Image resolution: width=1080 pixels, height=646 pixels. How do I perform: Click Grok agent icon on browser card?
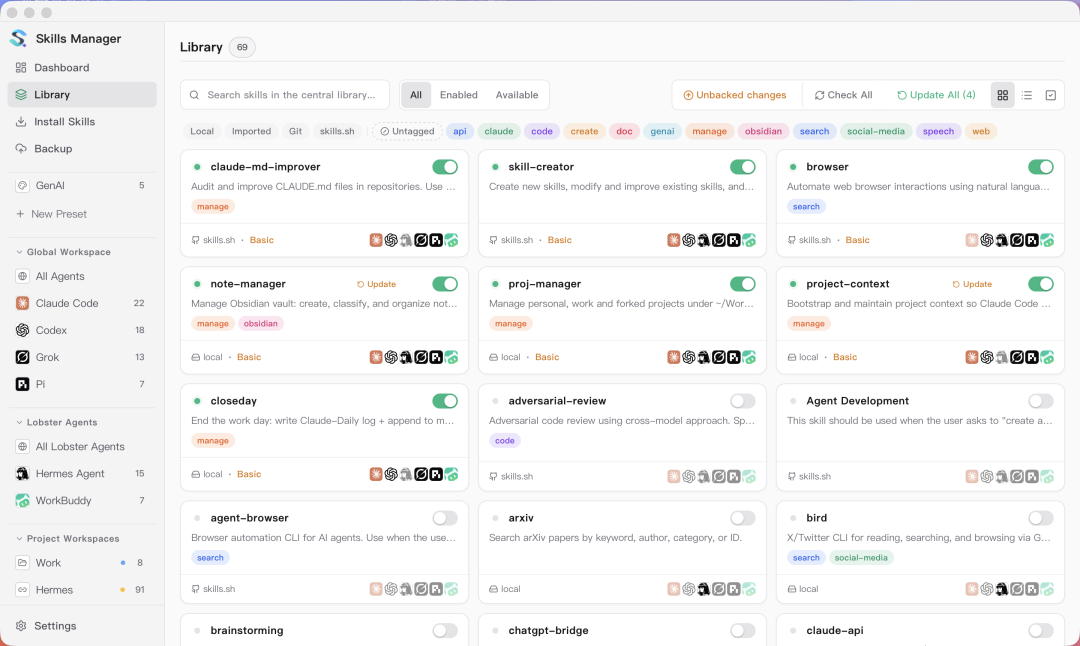click(x=1017, y=240)
